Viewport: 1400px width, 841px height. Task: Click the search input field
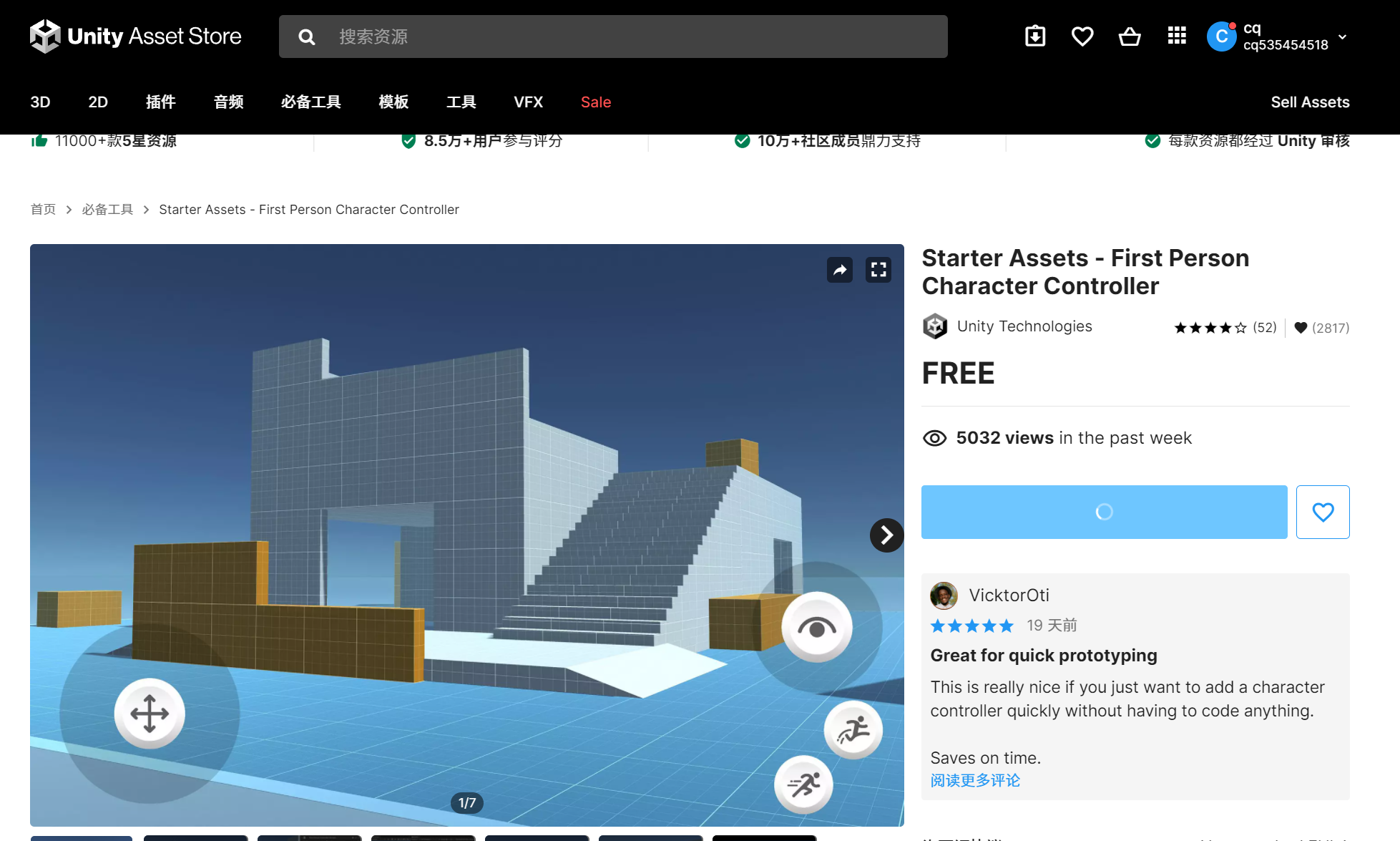[x=630, y=37]
